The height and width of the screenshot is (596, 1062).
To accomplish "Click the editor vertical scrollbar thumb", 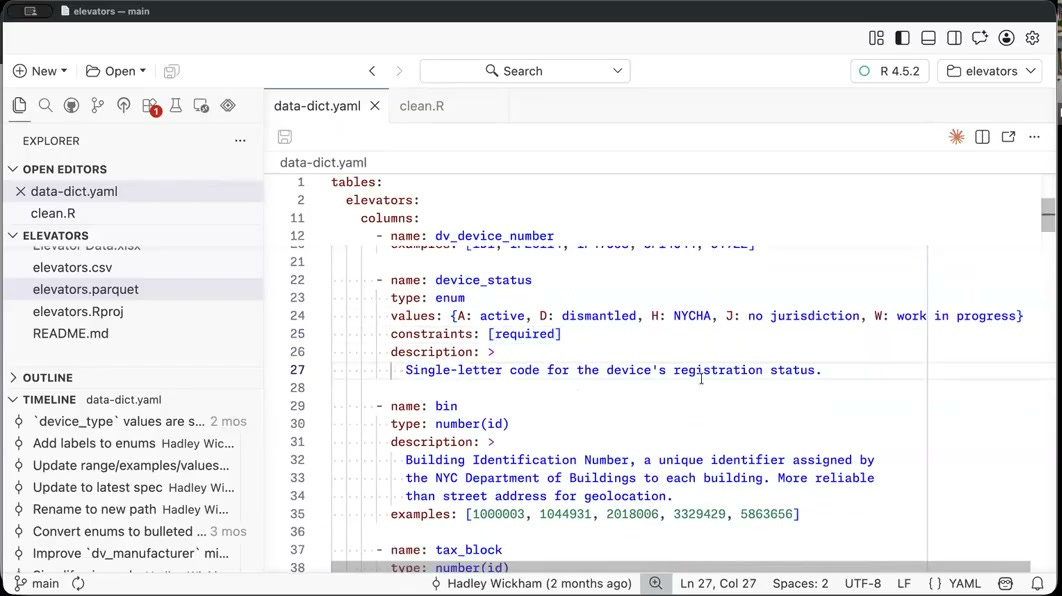I will tap(1048, 215).
